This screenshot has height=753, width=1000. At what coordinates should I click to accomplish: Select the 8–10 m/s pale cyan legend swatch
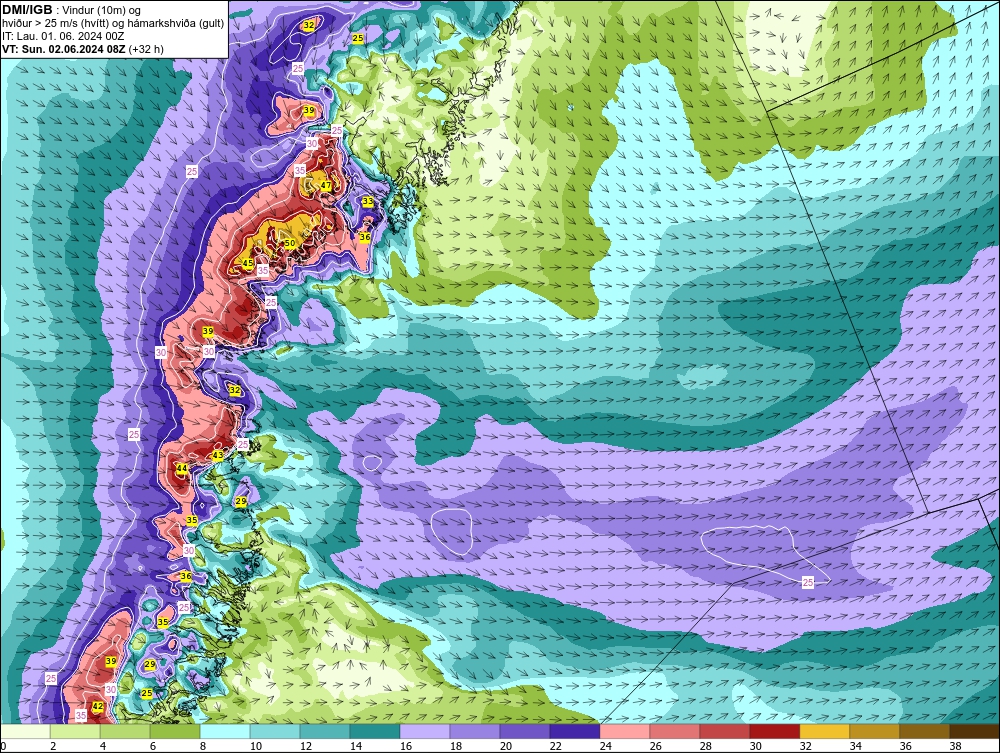225,731
